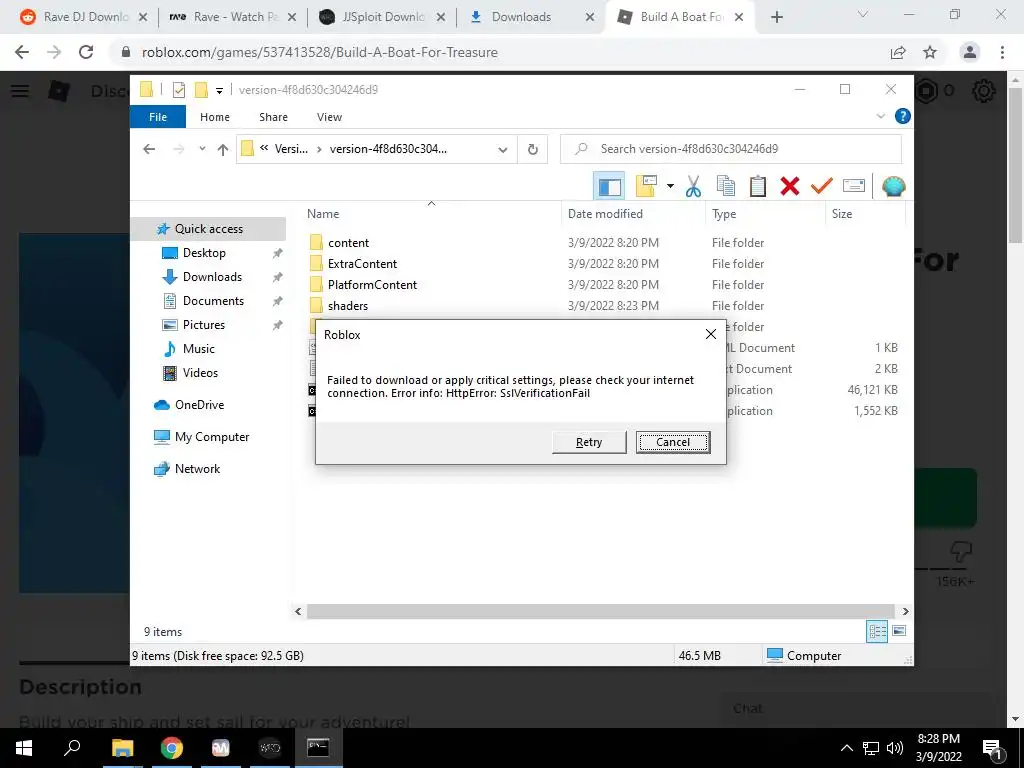
Task: Close the Roblox error dialog
Action: click(x=711, y=334)
